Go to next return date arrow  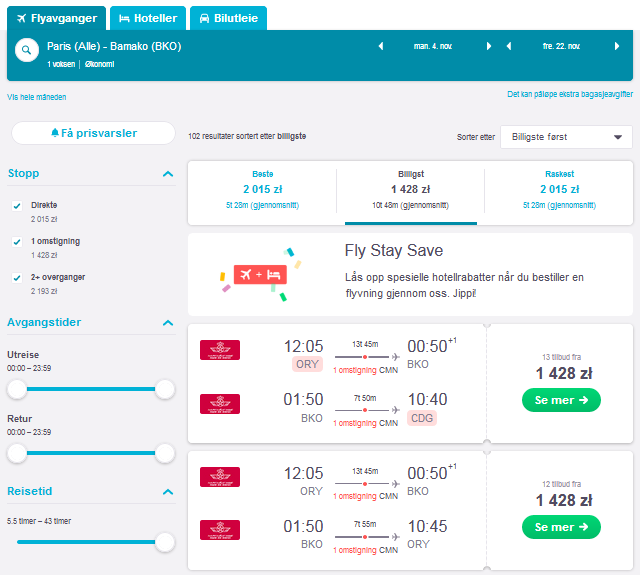point(617,46)
